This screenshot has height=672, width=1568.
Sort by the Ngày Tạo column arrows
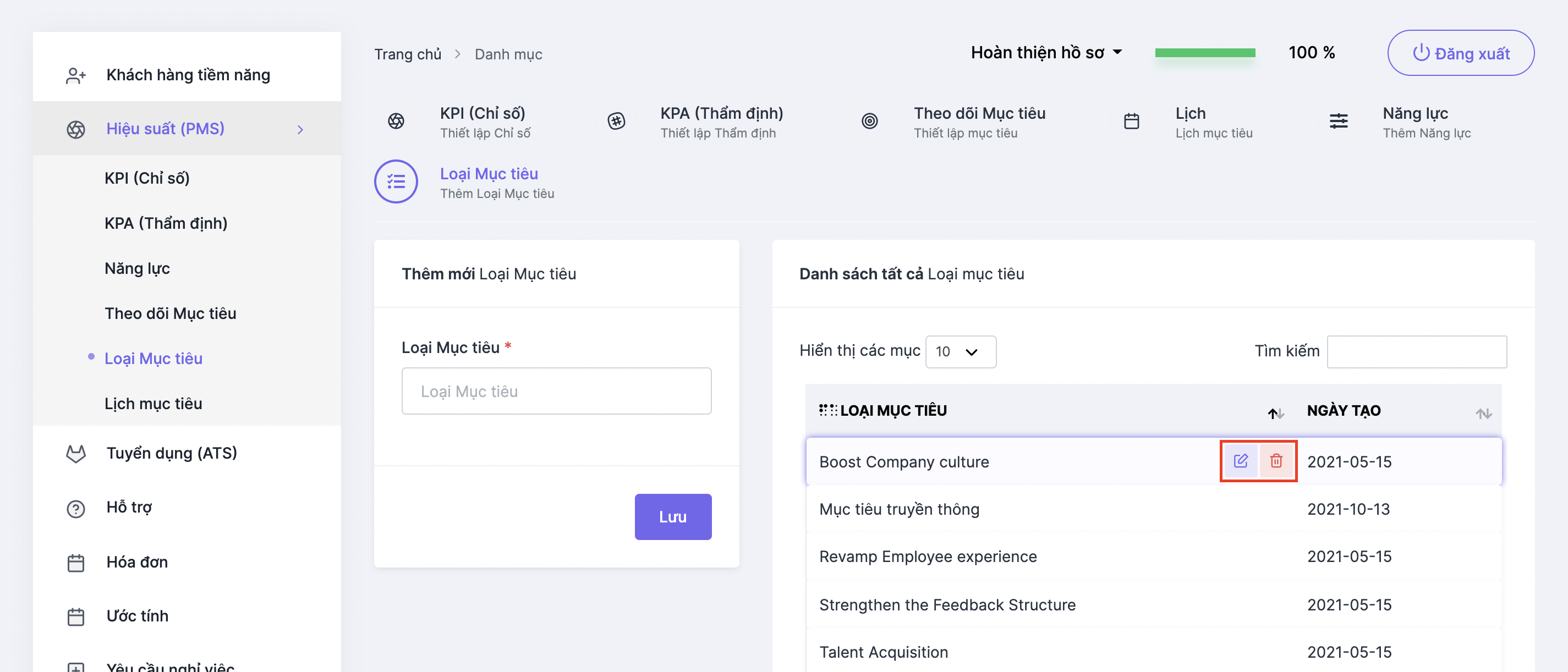pyautogui.click(x=1484, y=414)
